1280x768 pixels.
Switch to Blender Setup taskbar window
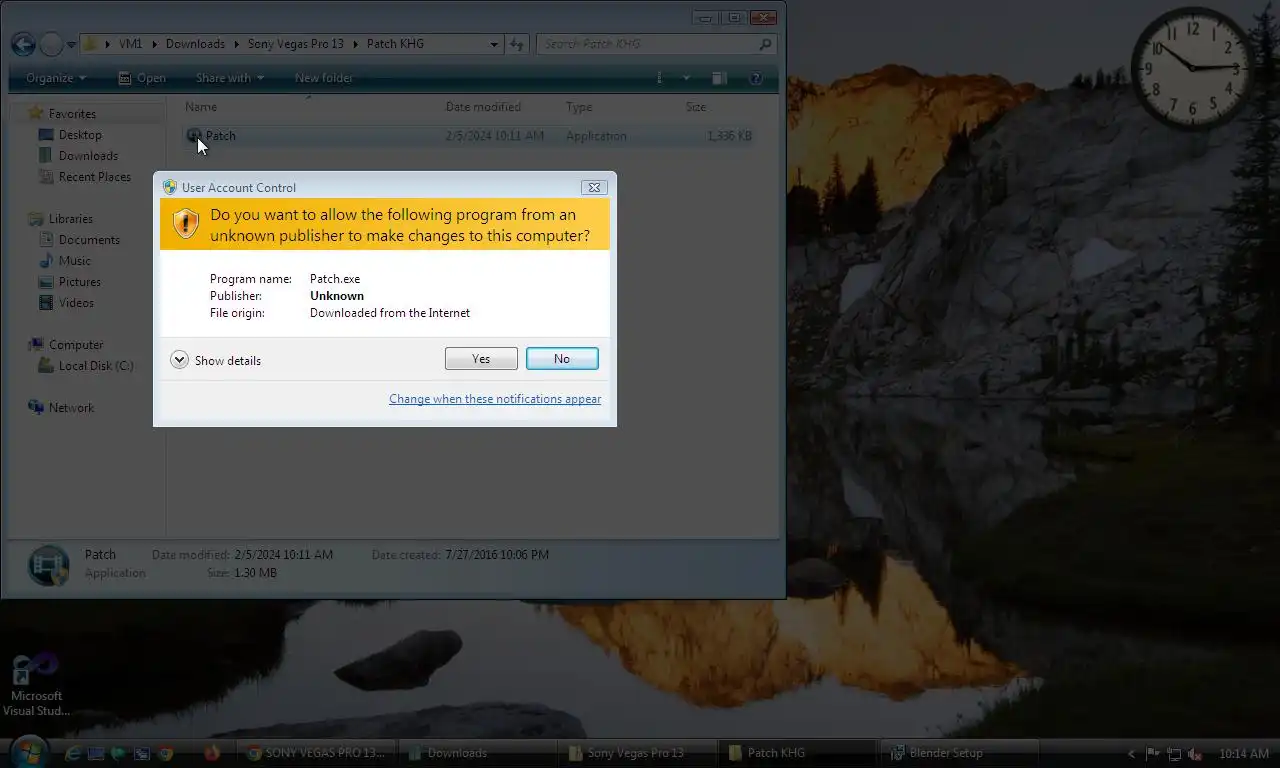tap(958, 753)
